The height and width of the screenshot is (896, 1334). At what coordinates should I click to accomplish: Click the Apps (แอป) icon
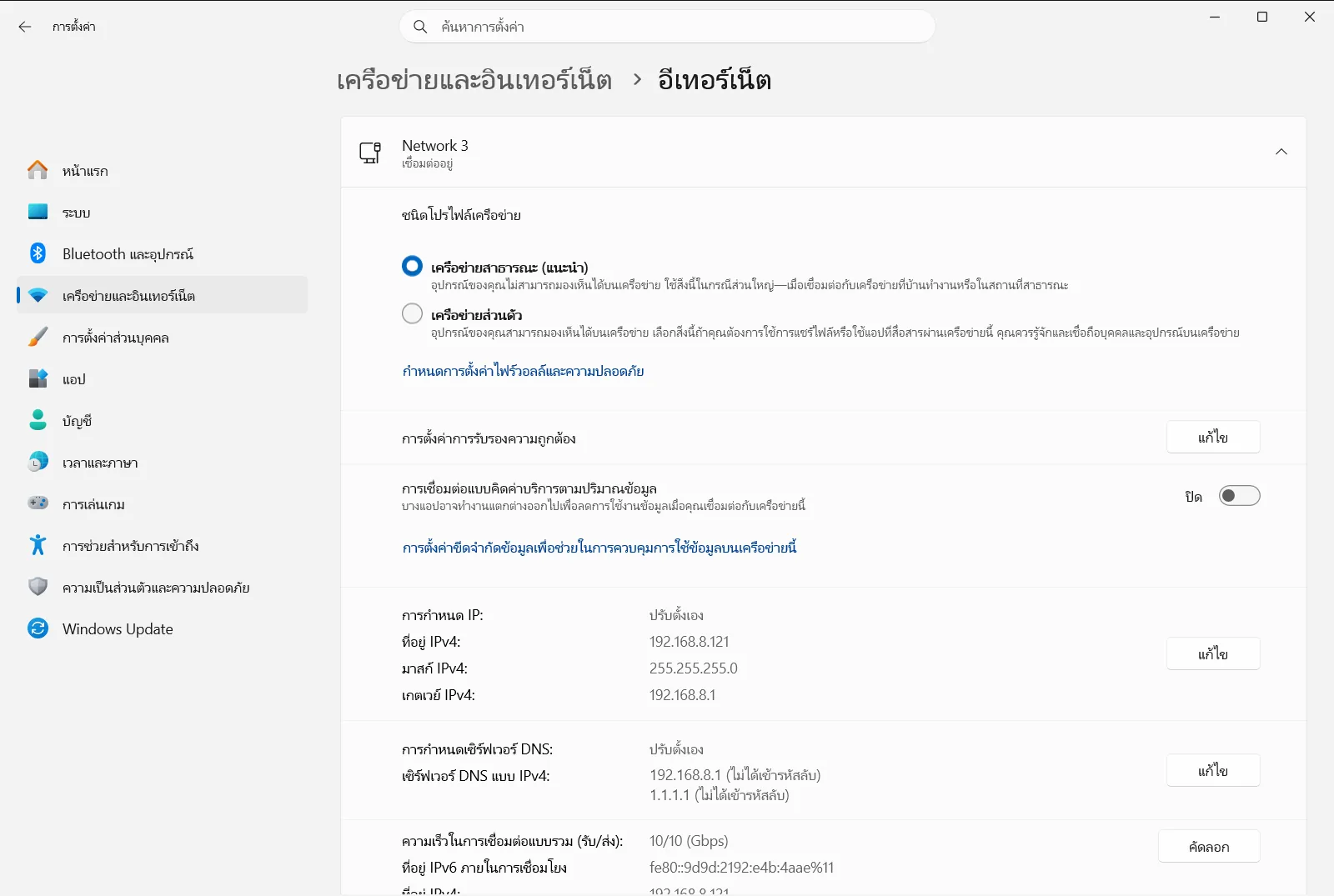tap(38, 378)
